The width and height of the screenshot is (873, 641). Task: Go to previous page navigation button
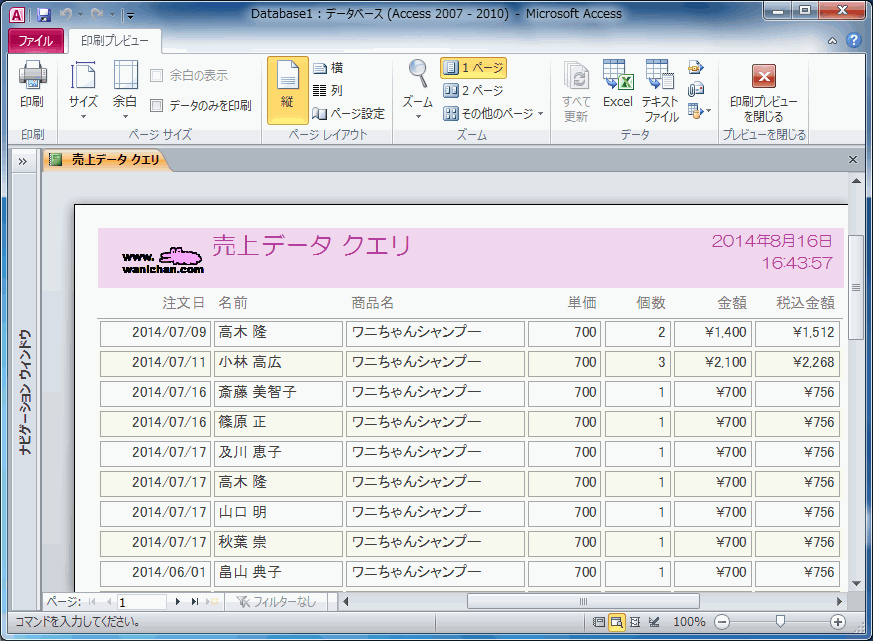[x=109, y=601]
